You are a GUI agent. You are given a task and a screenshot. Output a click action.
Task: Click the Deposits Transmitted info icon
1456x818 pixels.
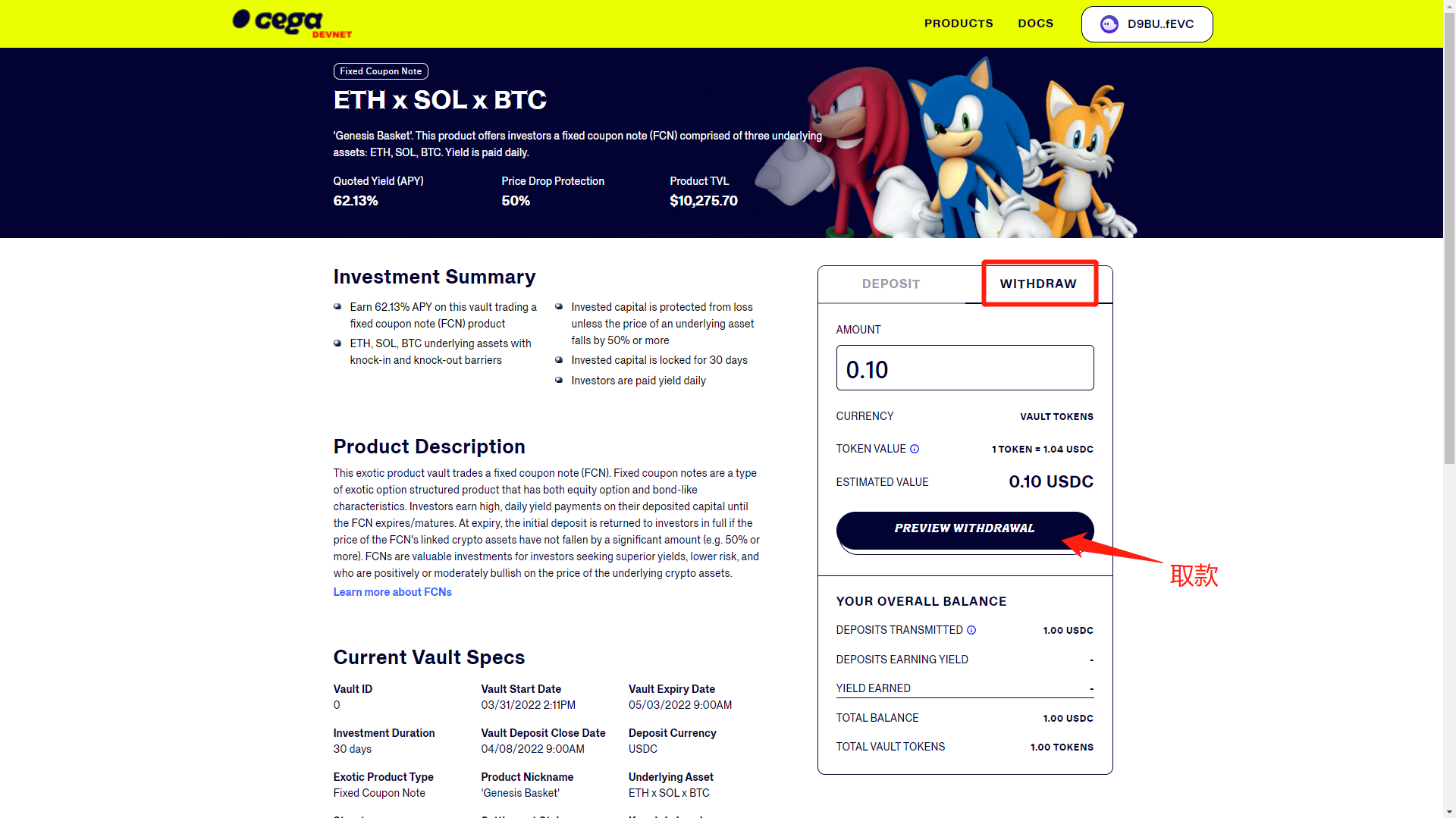click(x=971, y=630)
